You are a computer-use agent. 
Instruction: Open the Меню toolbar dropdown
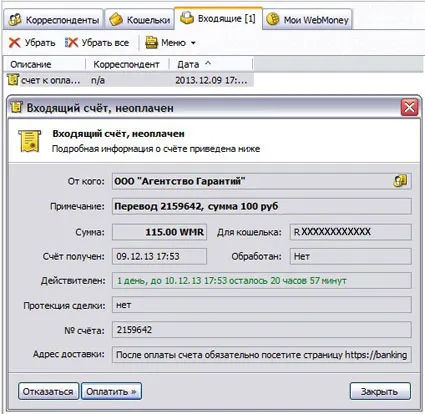tap(170, 43)
